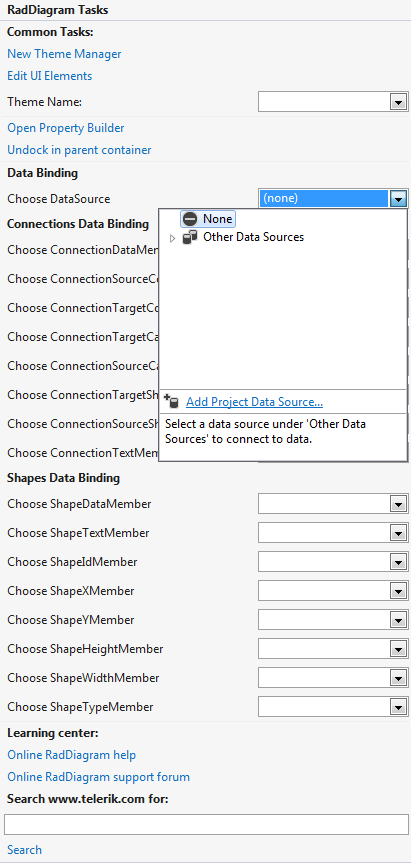411x863 pixels.
Task: Click the None data source icon
Action: tap(190, 219)
